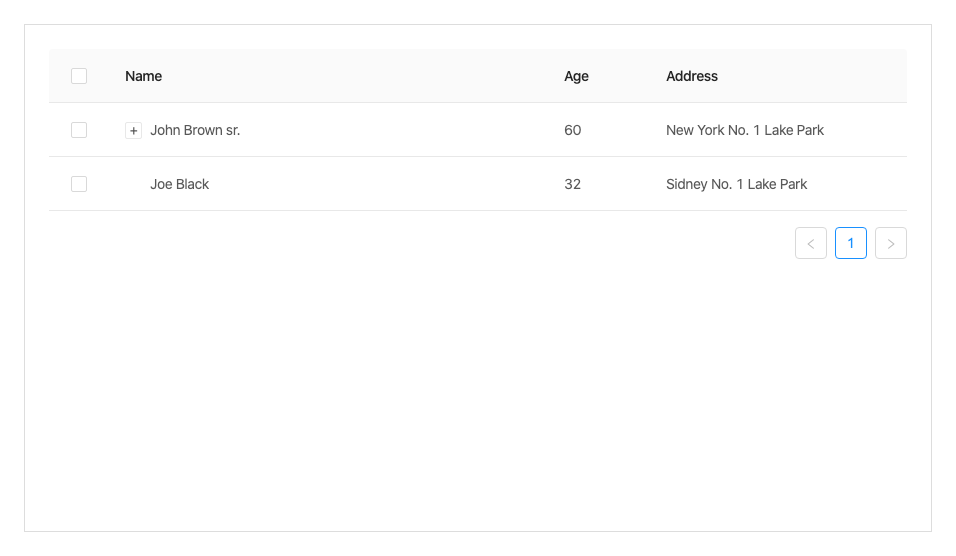Screen dimensions: 956x556
Task: Open page 1 in pagination
Action: pos(851,243)
